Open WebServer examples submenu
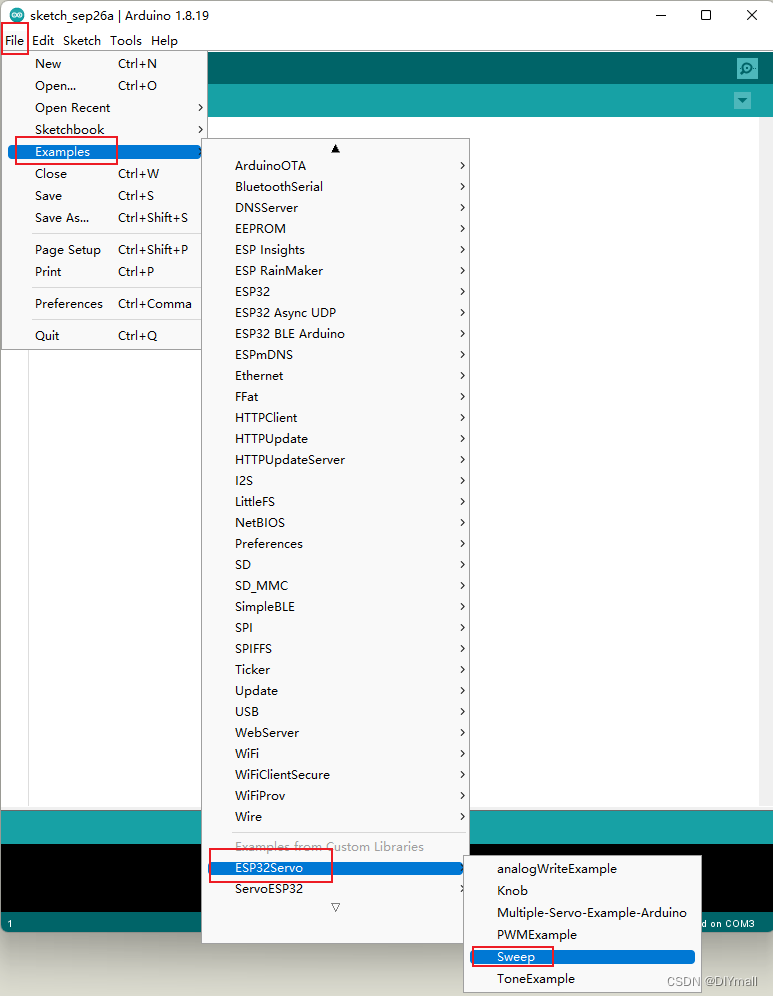This screenshot has height=996, width=773. tap(336, 732)
